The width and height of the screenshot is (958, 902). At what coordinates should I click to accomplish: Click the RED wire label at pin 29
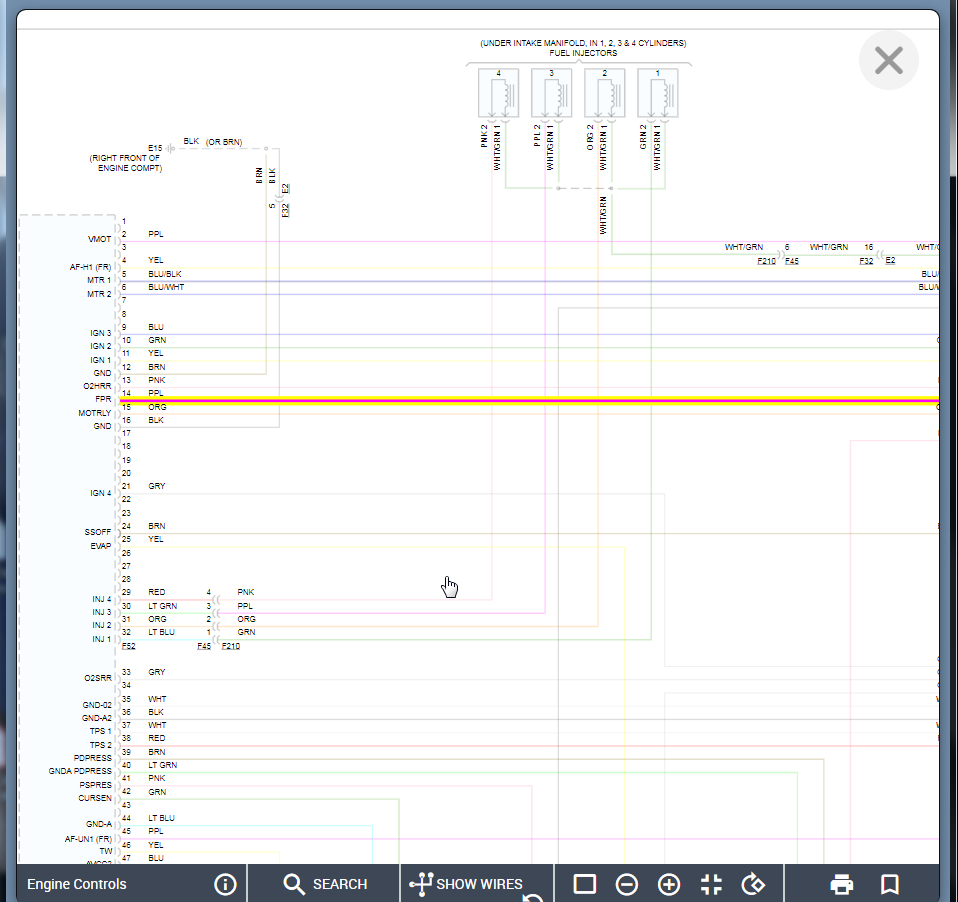(156, 592)
